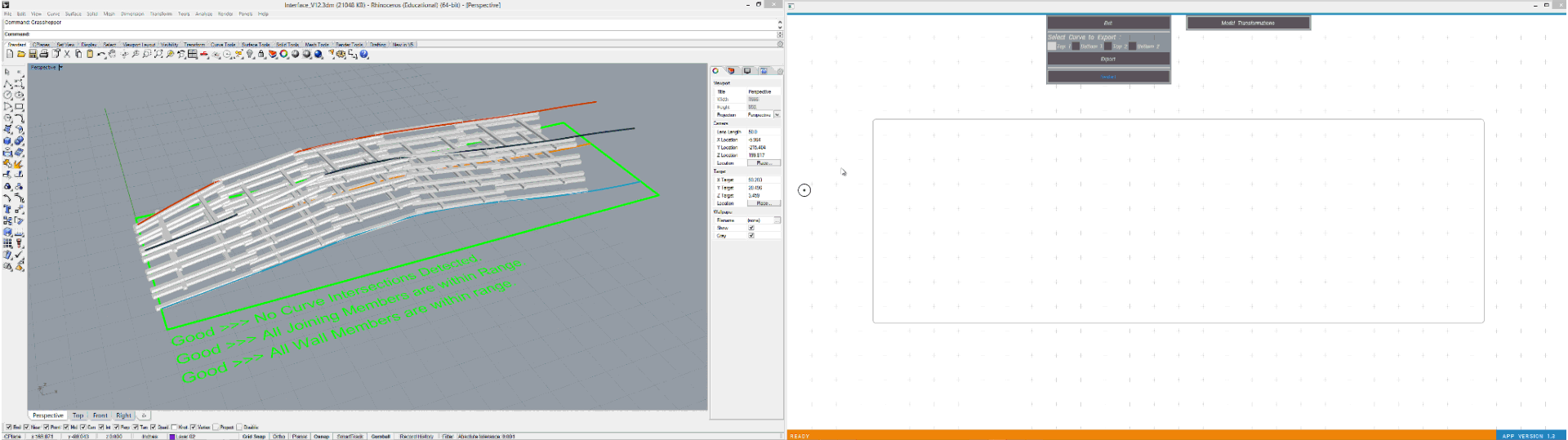Click the Undo arrow icon
Screen dimensions: 1568x440
[101, 54]
